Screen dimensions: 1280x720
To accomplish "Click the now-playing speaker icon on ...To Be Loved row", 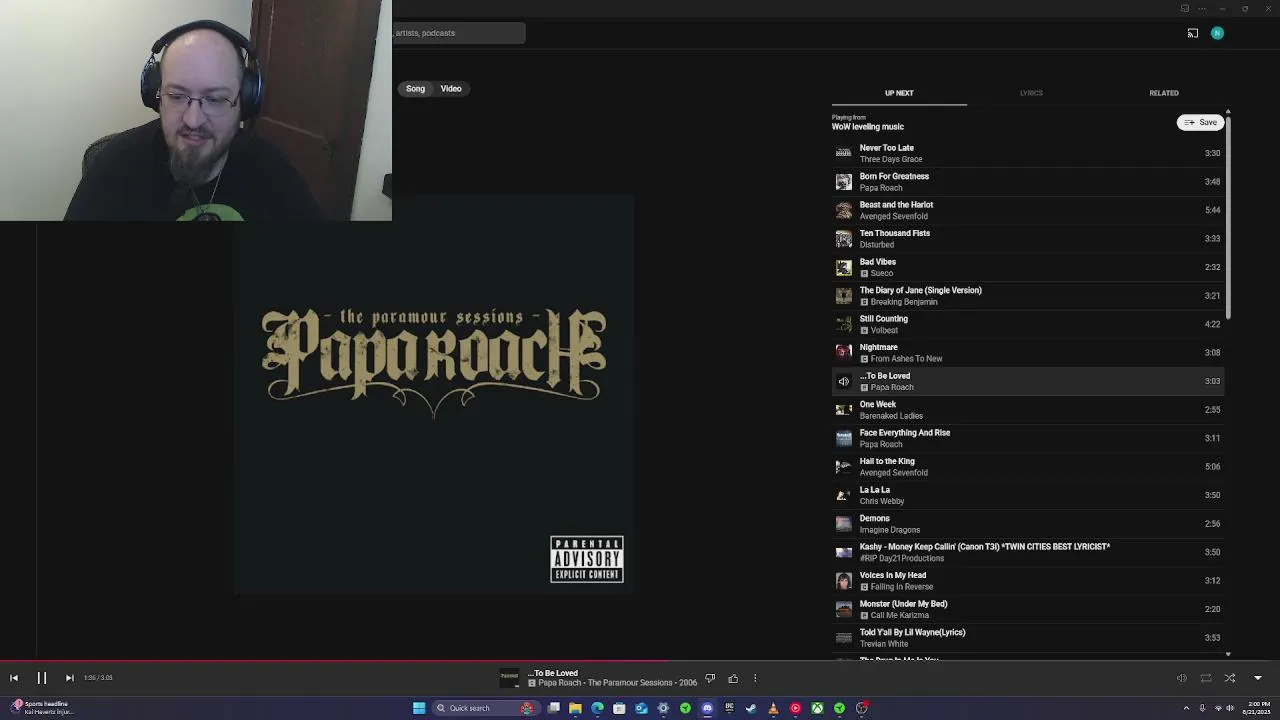I will point(844,381).
